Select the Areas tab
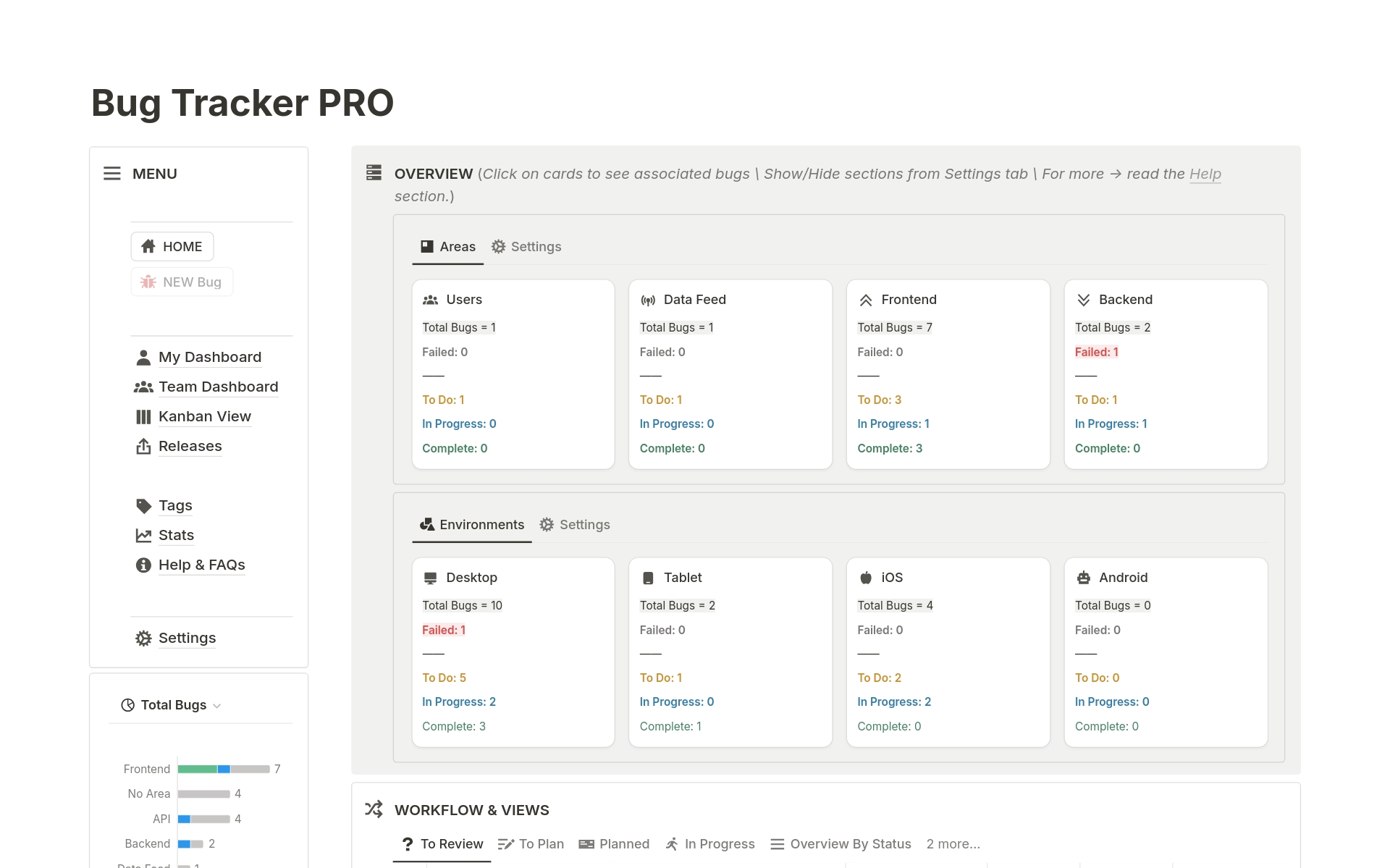This screenshot has width=1390, height=868. coord(448,247)
